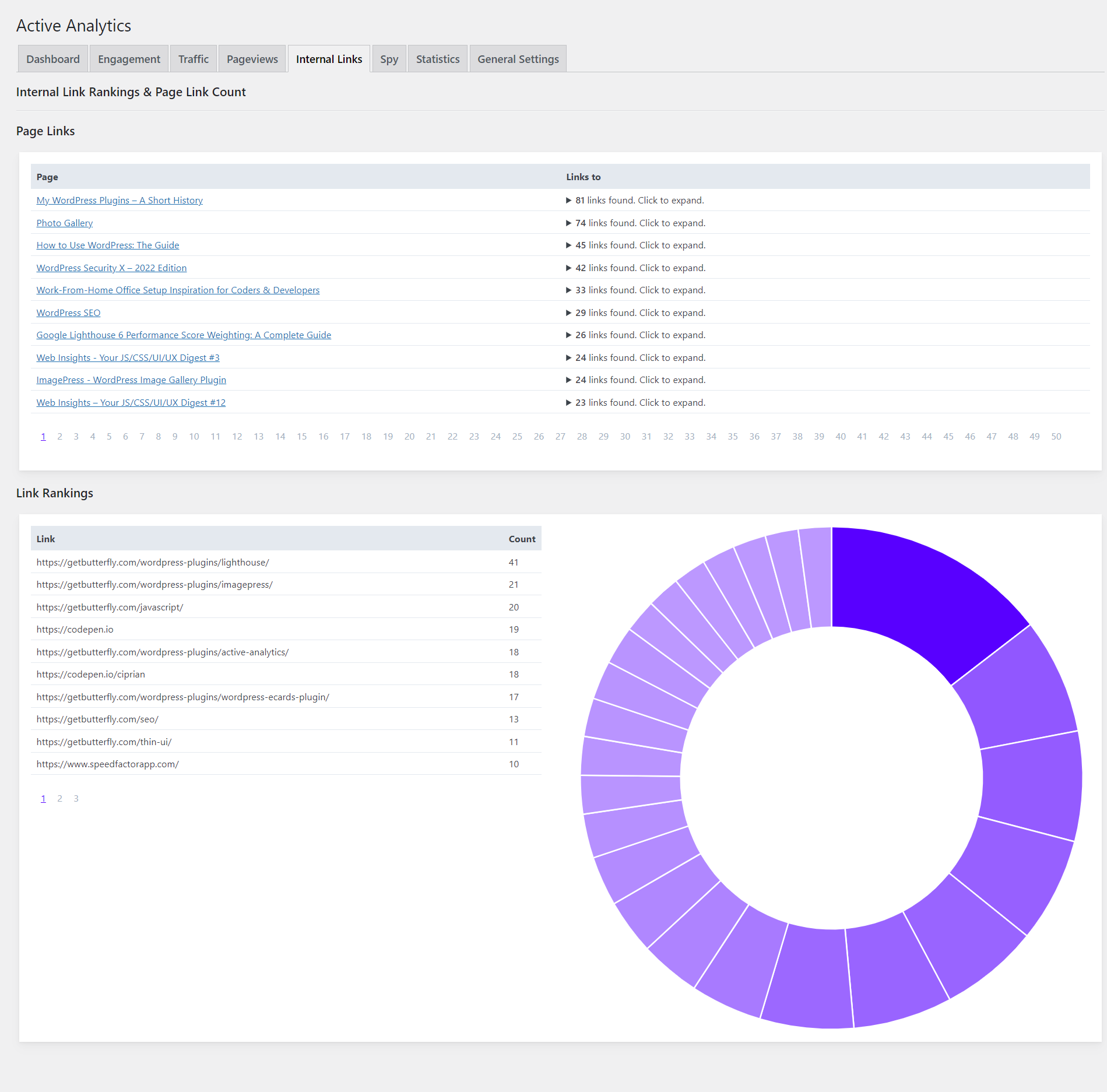Expand the 81 links found row
The height and width of the screenshot is (1092, 1107).
pos(635,200)
